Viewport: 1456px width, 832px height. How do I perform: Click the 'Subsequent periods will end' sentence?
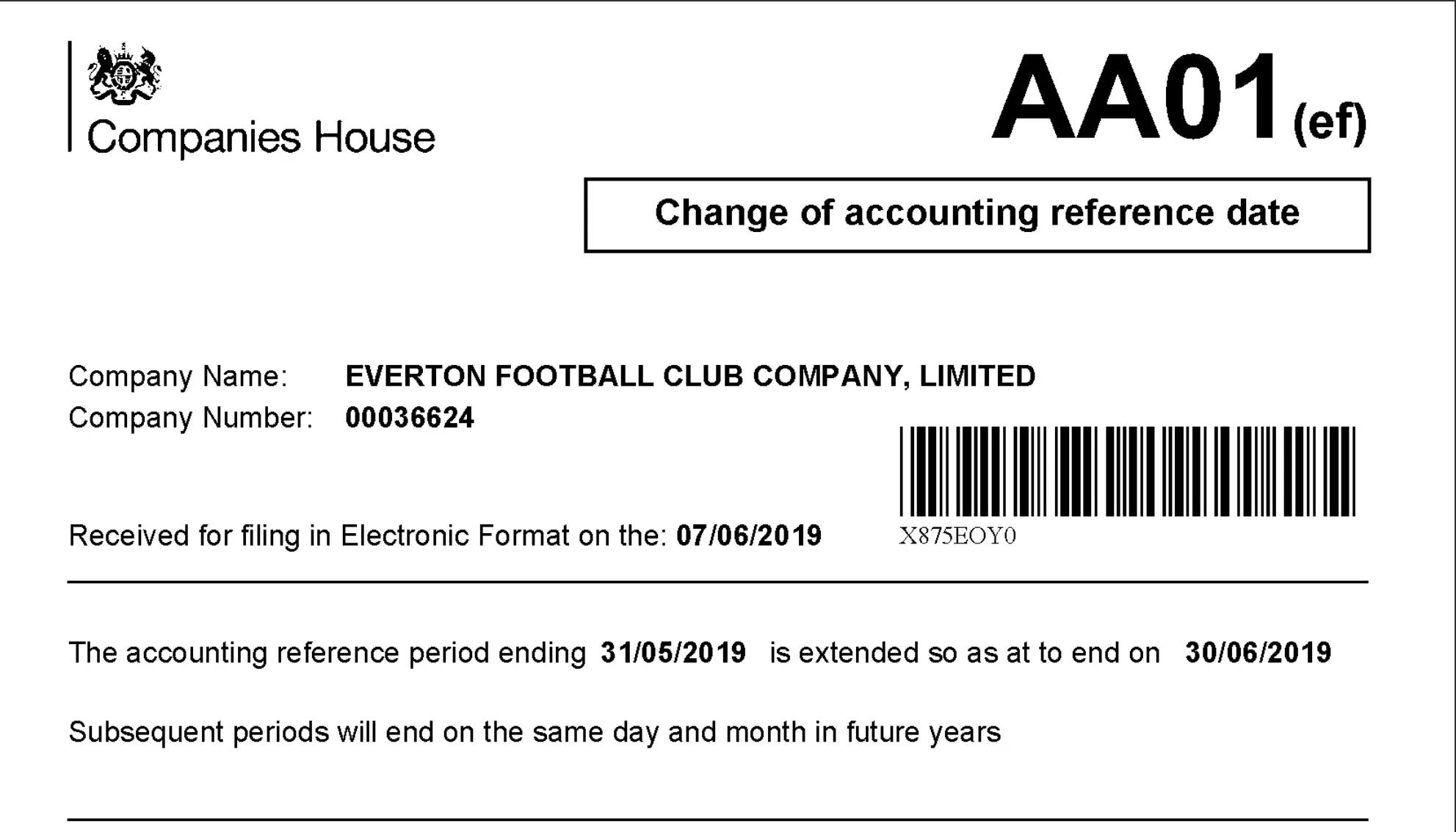click(535, 732)
